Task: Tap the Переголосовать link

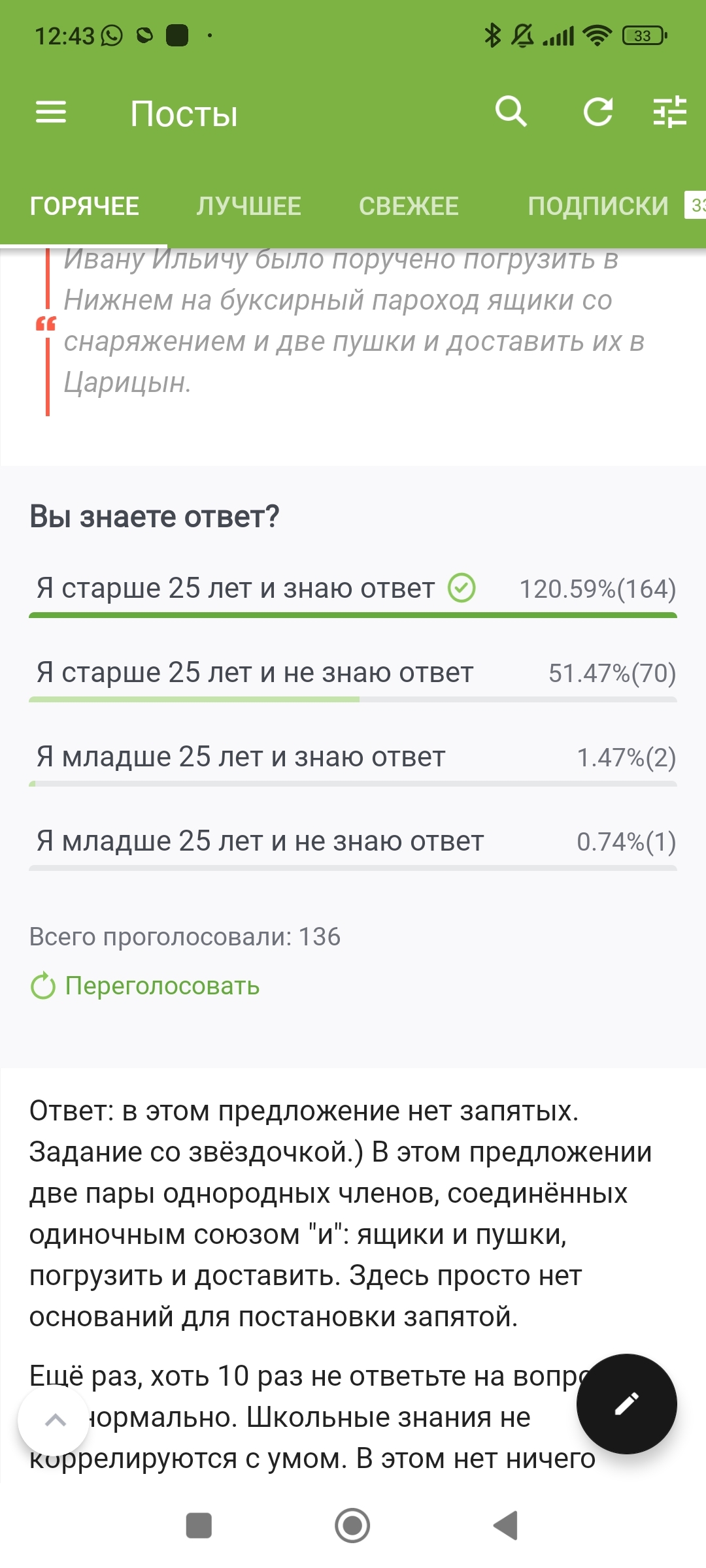Action: point(161,985)
